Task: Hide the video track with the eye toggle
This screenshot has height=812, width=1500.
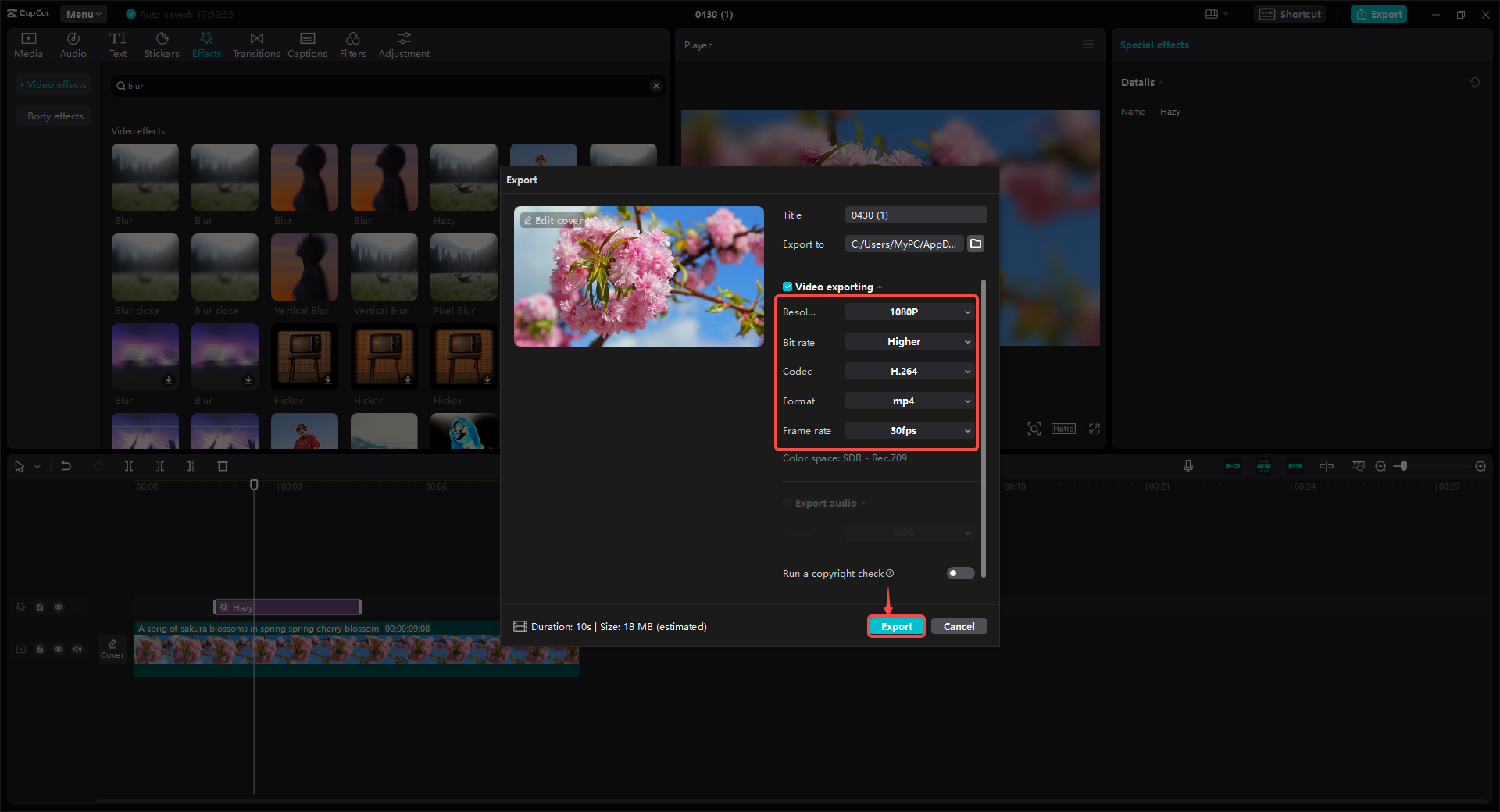Action: click(x=59, y=649)
